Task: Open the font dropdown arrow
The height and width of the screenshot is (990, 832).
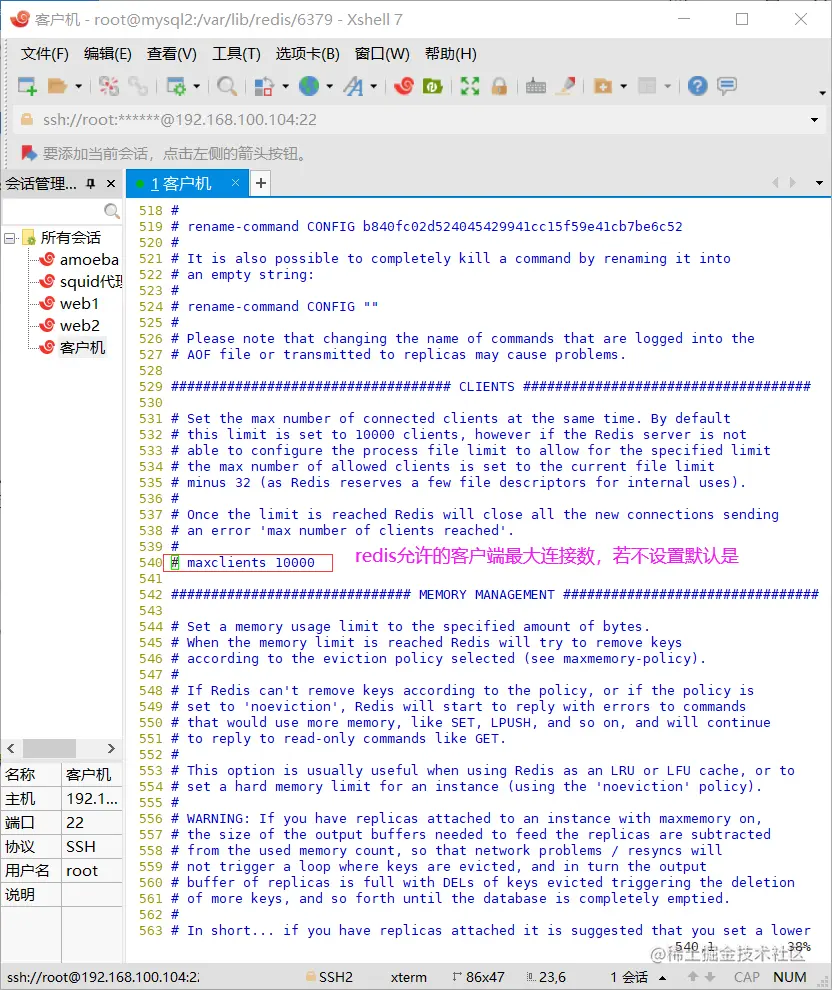Action: tap(374, 86)
